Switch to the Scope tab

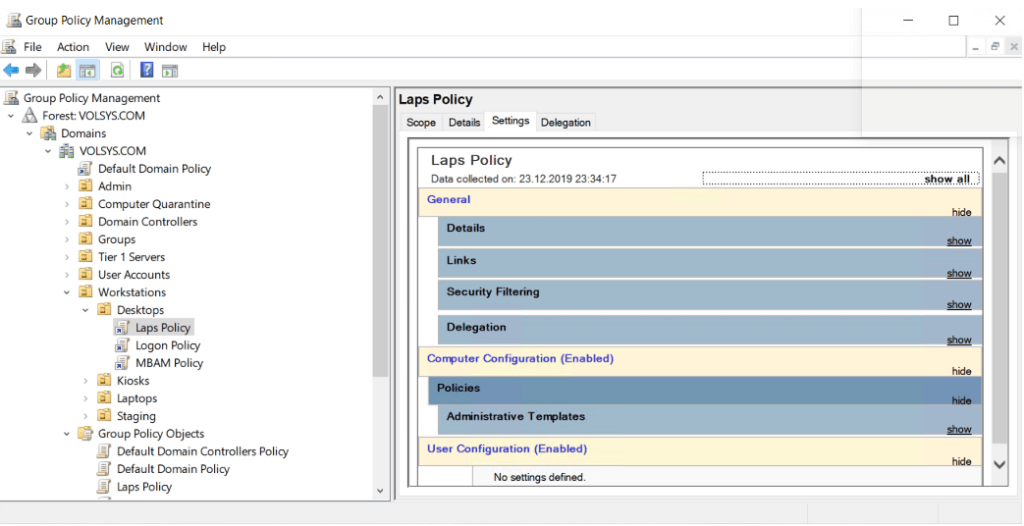point(421,122)
